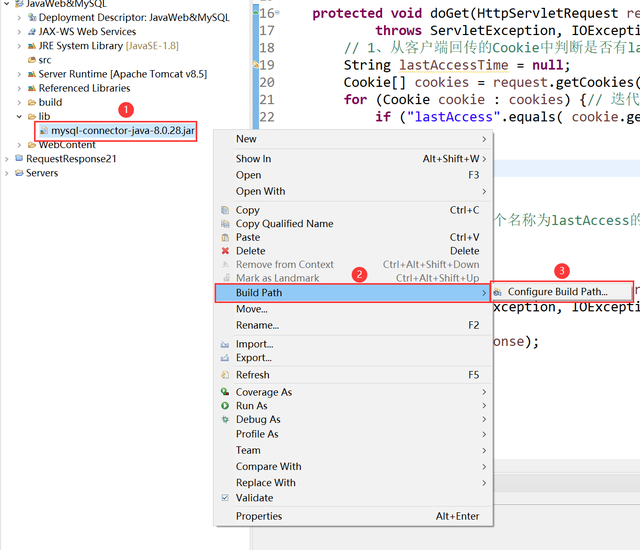The image size is (640, 550).
Task: Click the Servers folder icon
Action: [19, 173]
